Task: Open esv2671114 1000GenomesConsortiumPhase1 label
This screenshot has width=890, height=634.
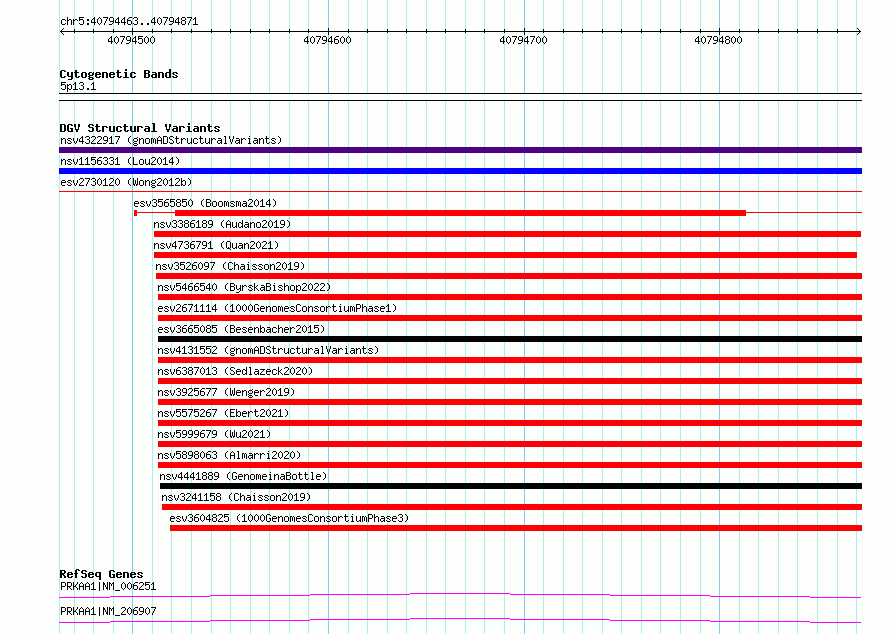Action: click(277, 308)
